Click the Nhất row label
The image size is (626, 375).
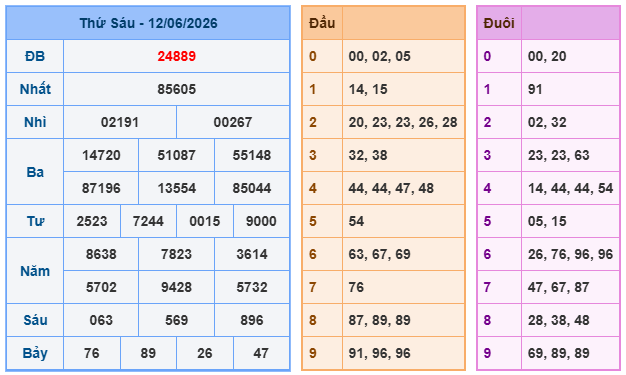pos(35,89)
